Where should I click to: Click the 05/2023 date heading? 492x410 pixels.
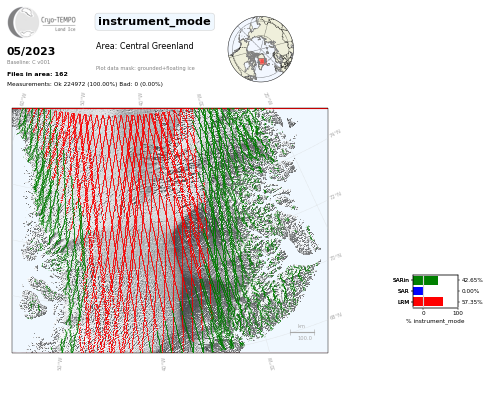pyautogui.click(x=31, y=51)
